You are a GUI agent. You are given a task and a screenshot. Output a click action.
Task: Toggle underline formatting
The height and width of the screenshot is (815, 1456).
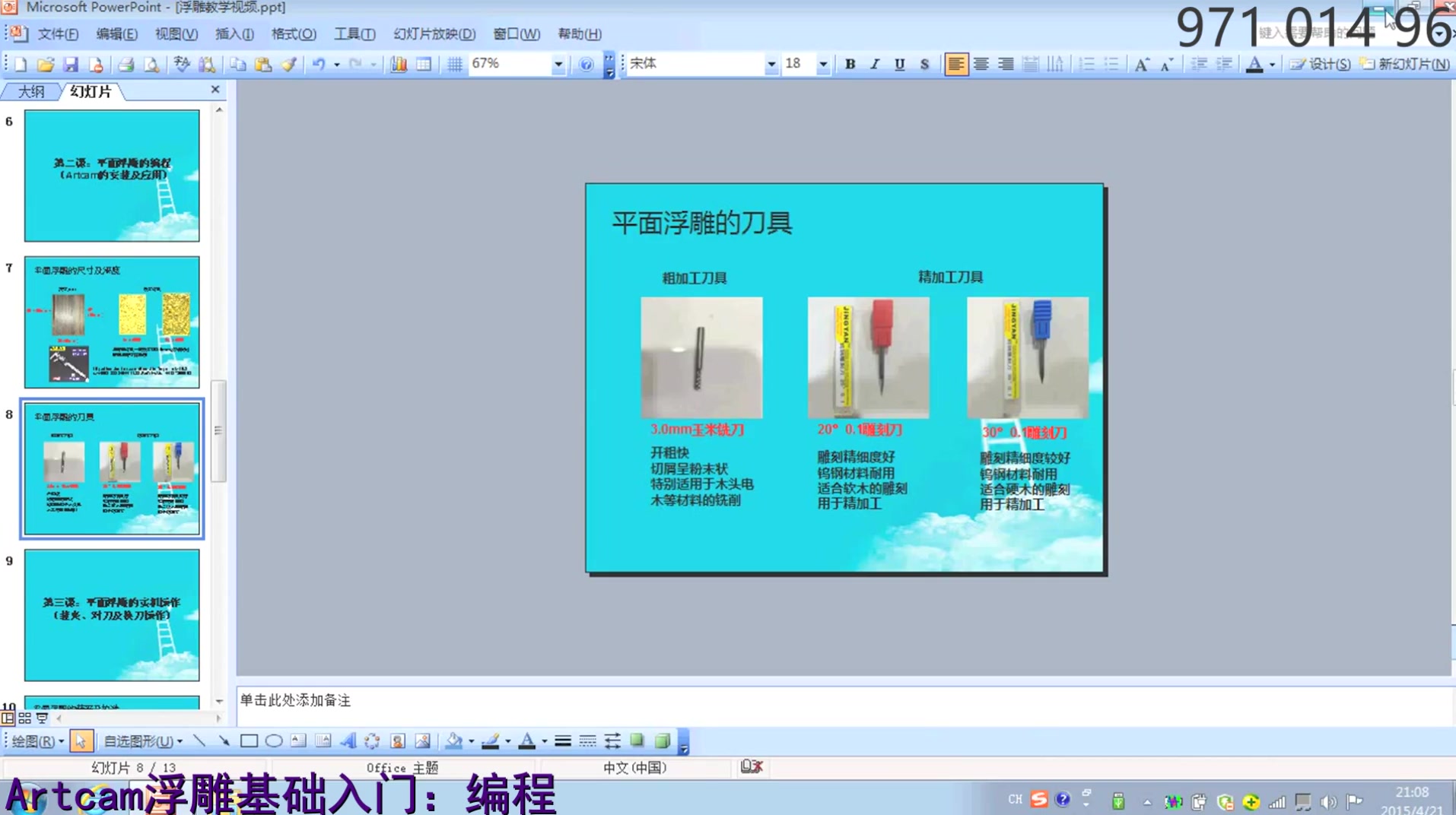pyautogui.click(x=898, y=64)
